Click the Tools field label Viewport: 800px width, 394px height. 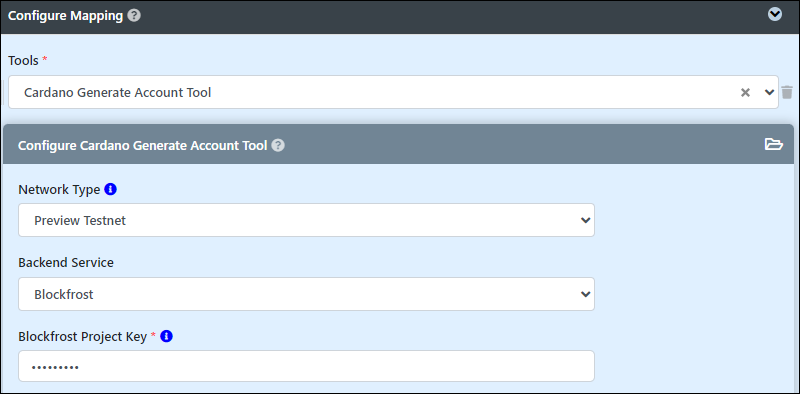tap(23, 60)
